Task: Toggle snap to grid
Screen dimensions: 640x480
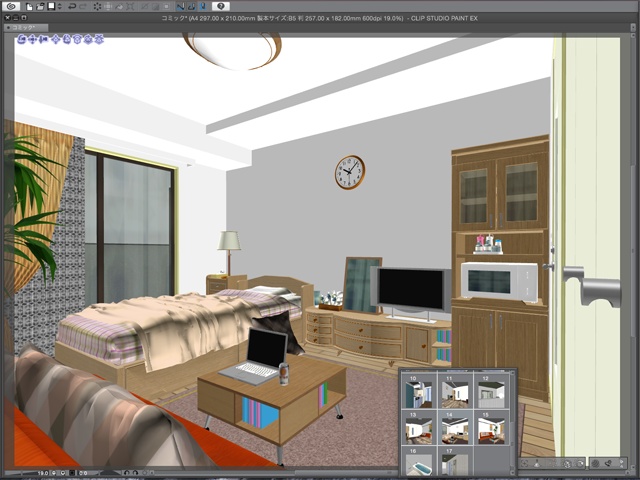Action: tap(202, 6)
